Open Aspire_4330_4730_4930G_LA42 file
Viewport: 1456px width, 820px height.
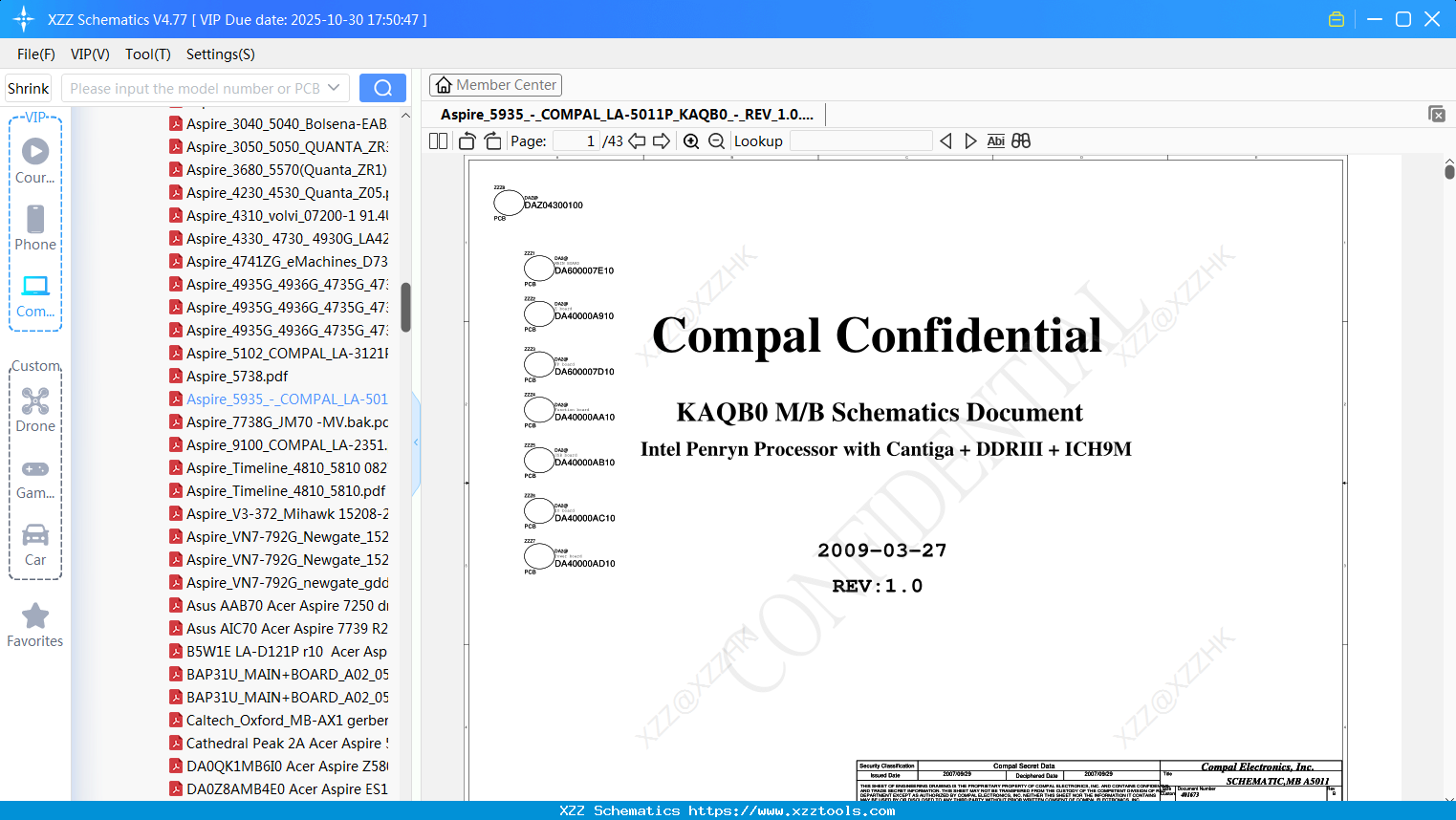[x=278, y=238]
